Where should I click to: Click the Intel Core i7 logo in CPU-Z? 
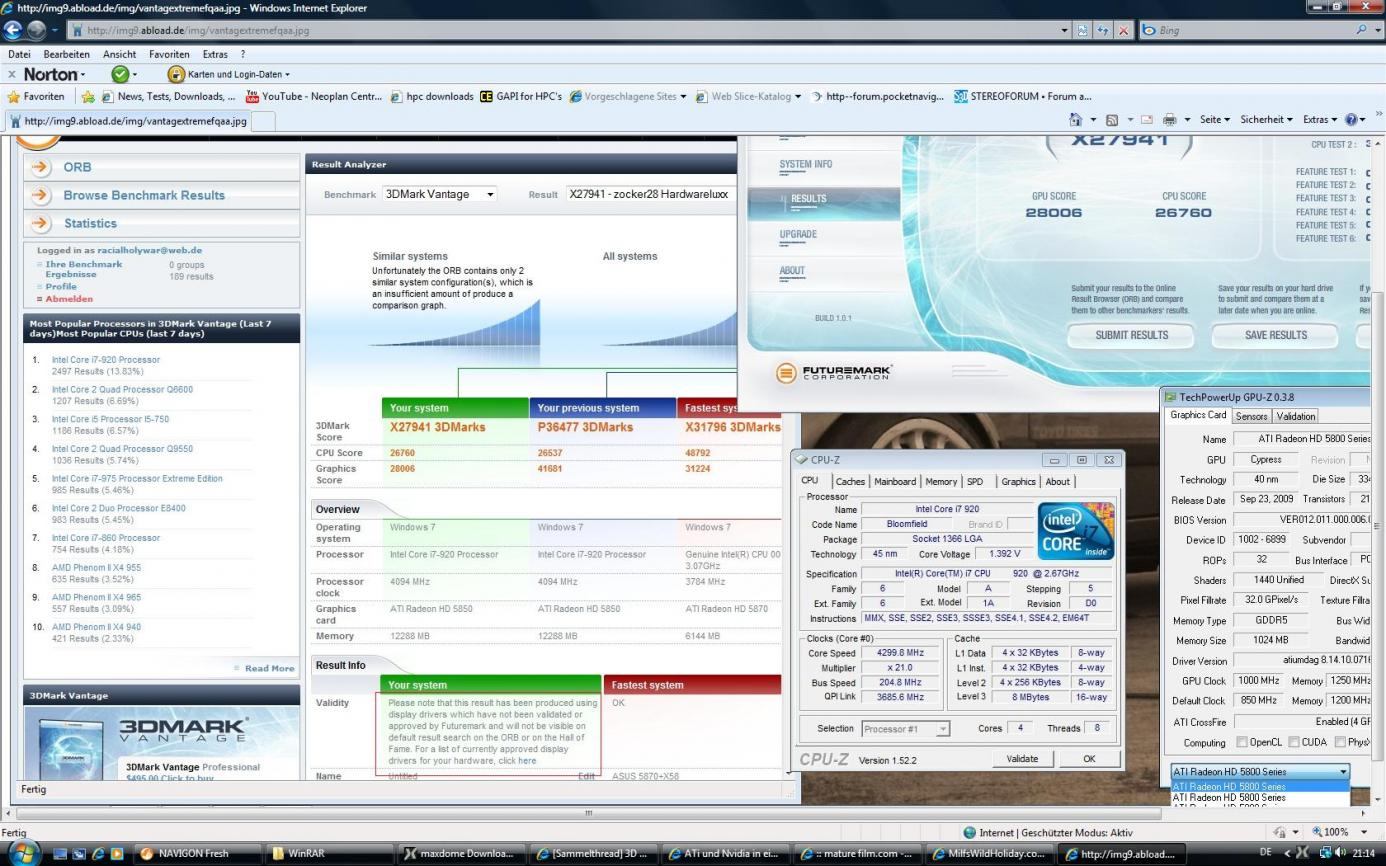1076,530
